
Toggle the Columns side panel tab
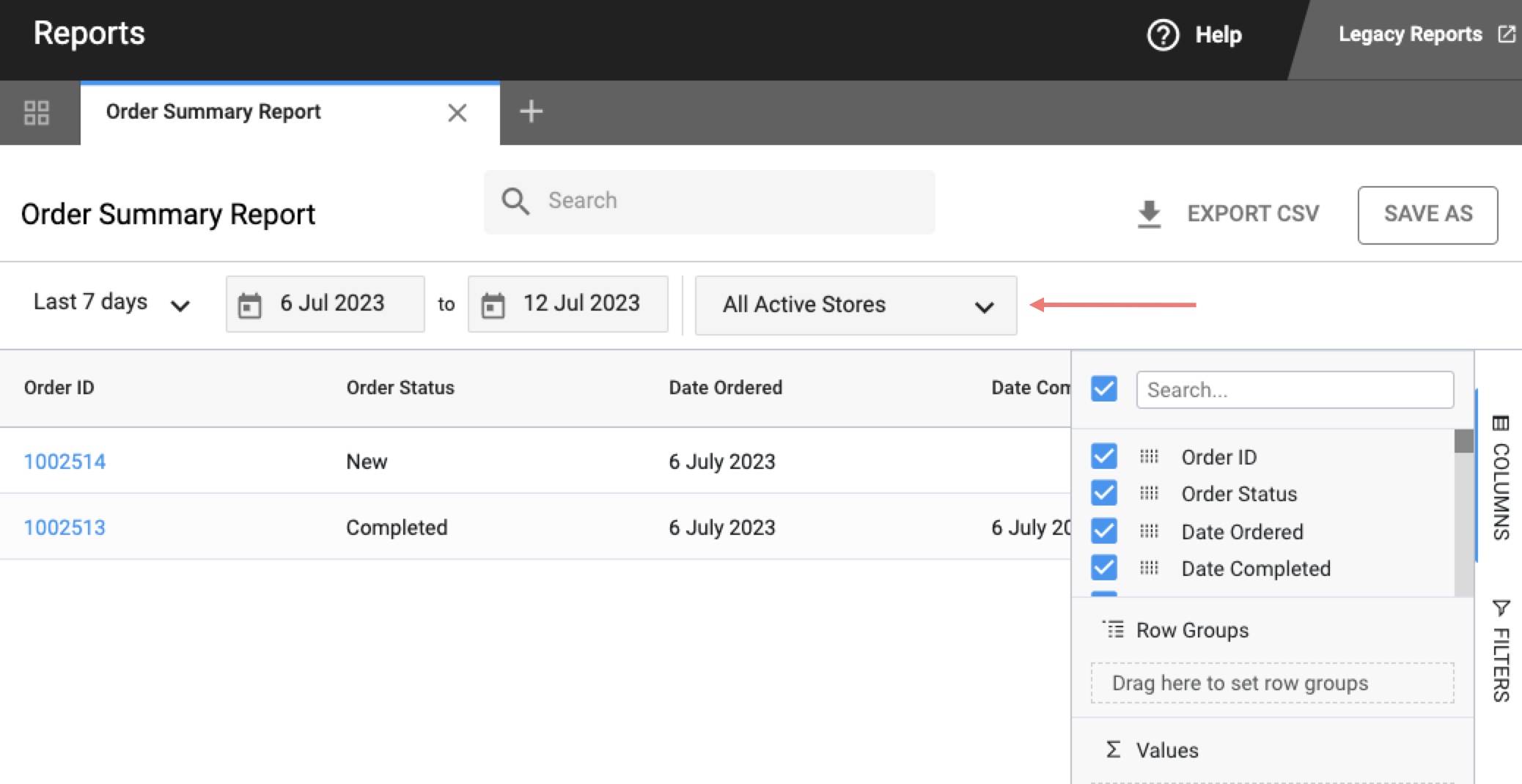(1501, 478)
